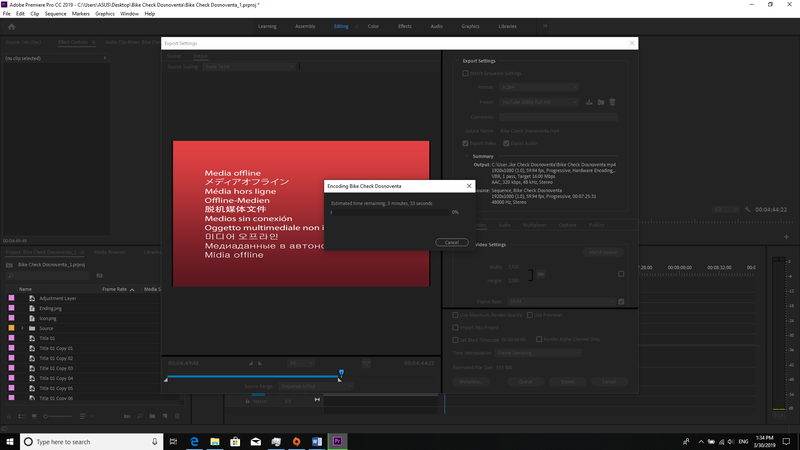800x450 pixels.
Task: Open Microsoft Edge from the taskbar
Action: tap(194, 441)
